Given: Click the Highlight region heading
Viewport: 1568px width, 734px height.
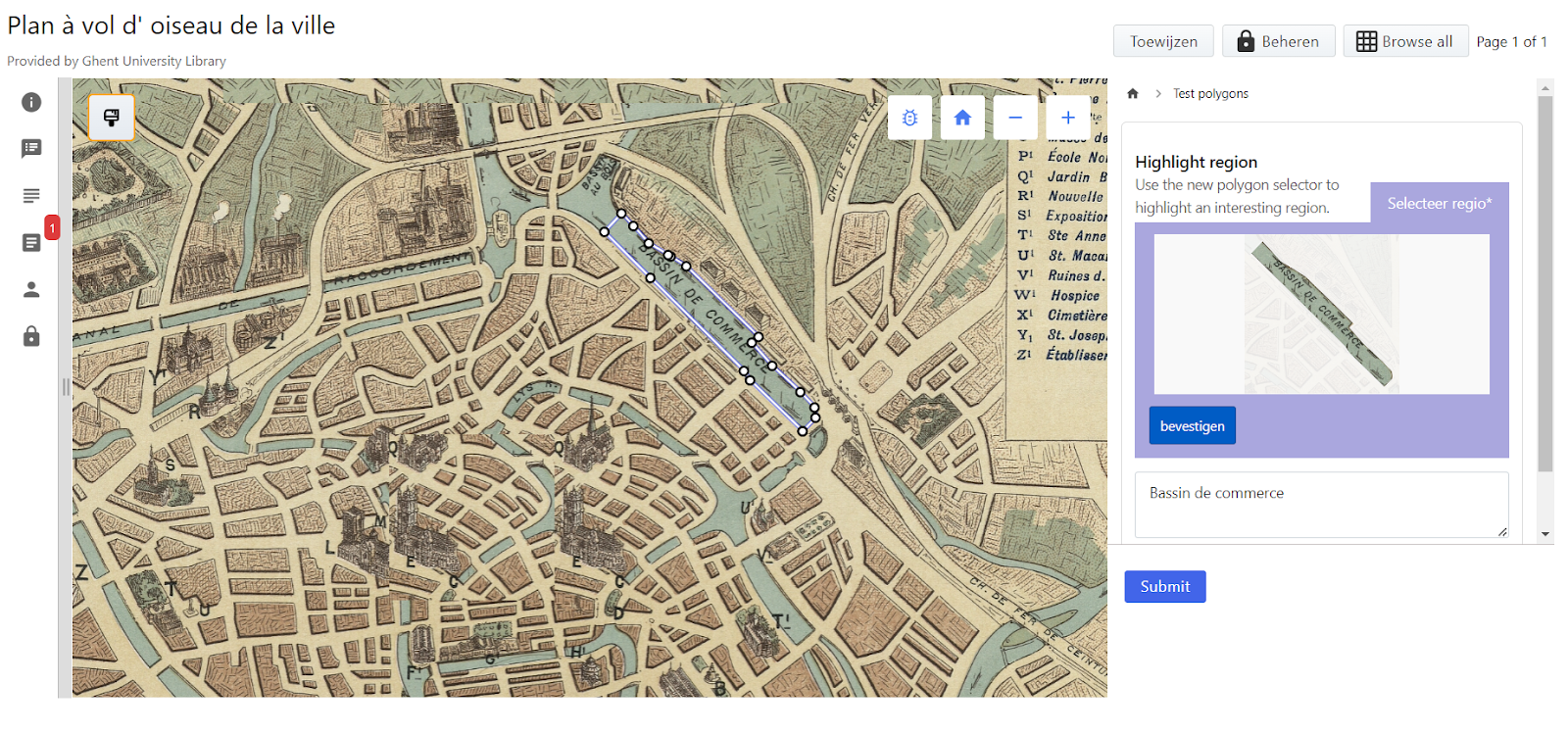Looking at the screenshot, I should pos(1196,162).
